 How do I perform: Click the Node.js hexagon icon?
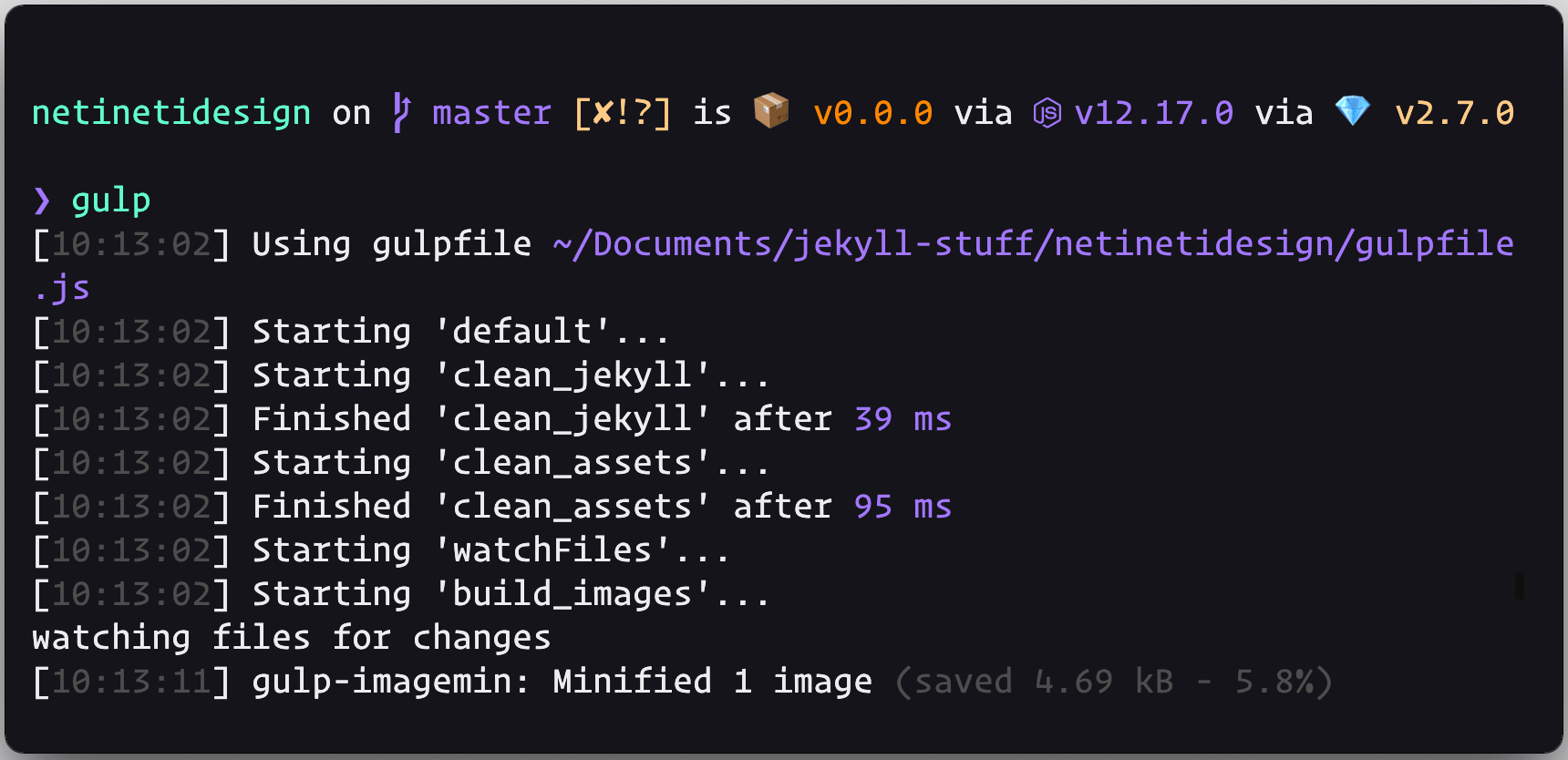(x=1047, y=113)
